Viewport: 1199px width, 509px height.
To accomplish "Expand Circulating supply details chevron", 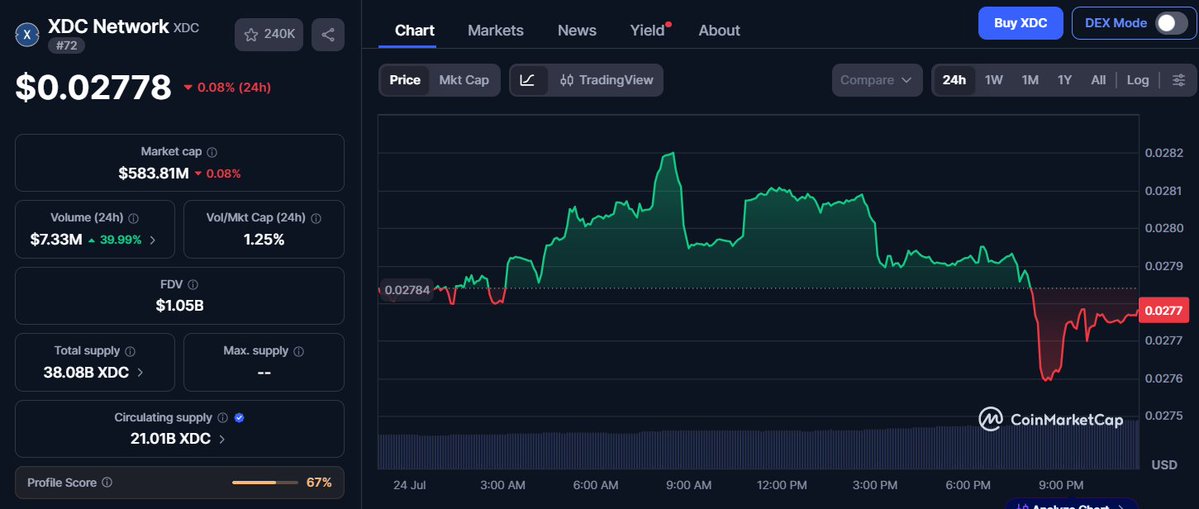I will 222,439.
